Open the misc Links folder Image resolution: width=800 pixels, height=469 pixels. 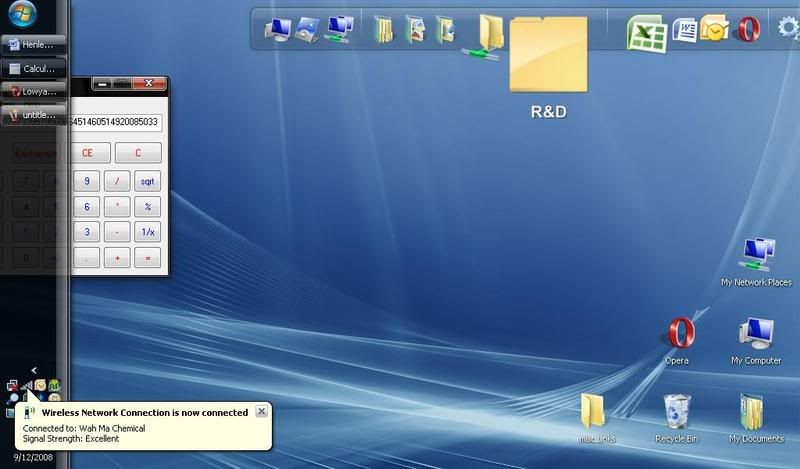(x=594, y=411)
